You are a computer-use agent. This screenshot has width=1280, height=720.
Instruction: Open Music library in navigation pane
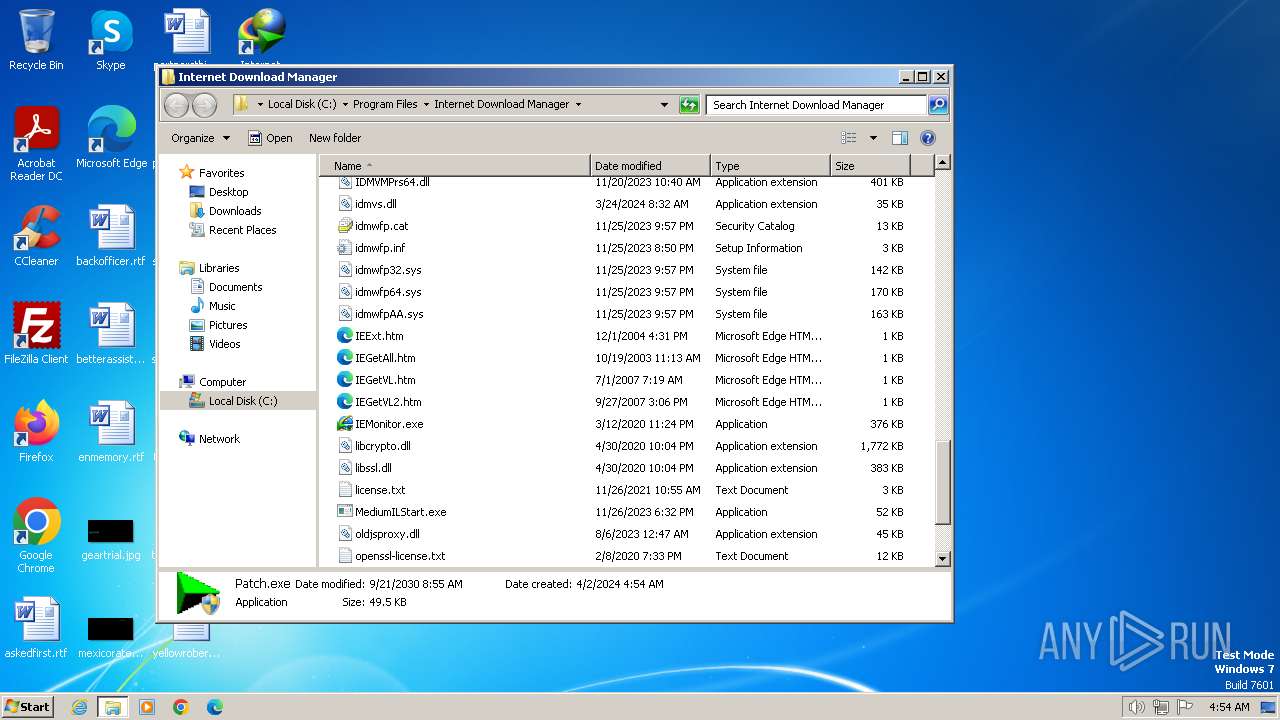(x=222, y=306)
